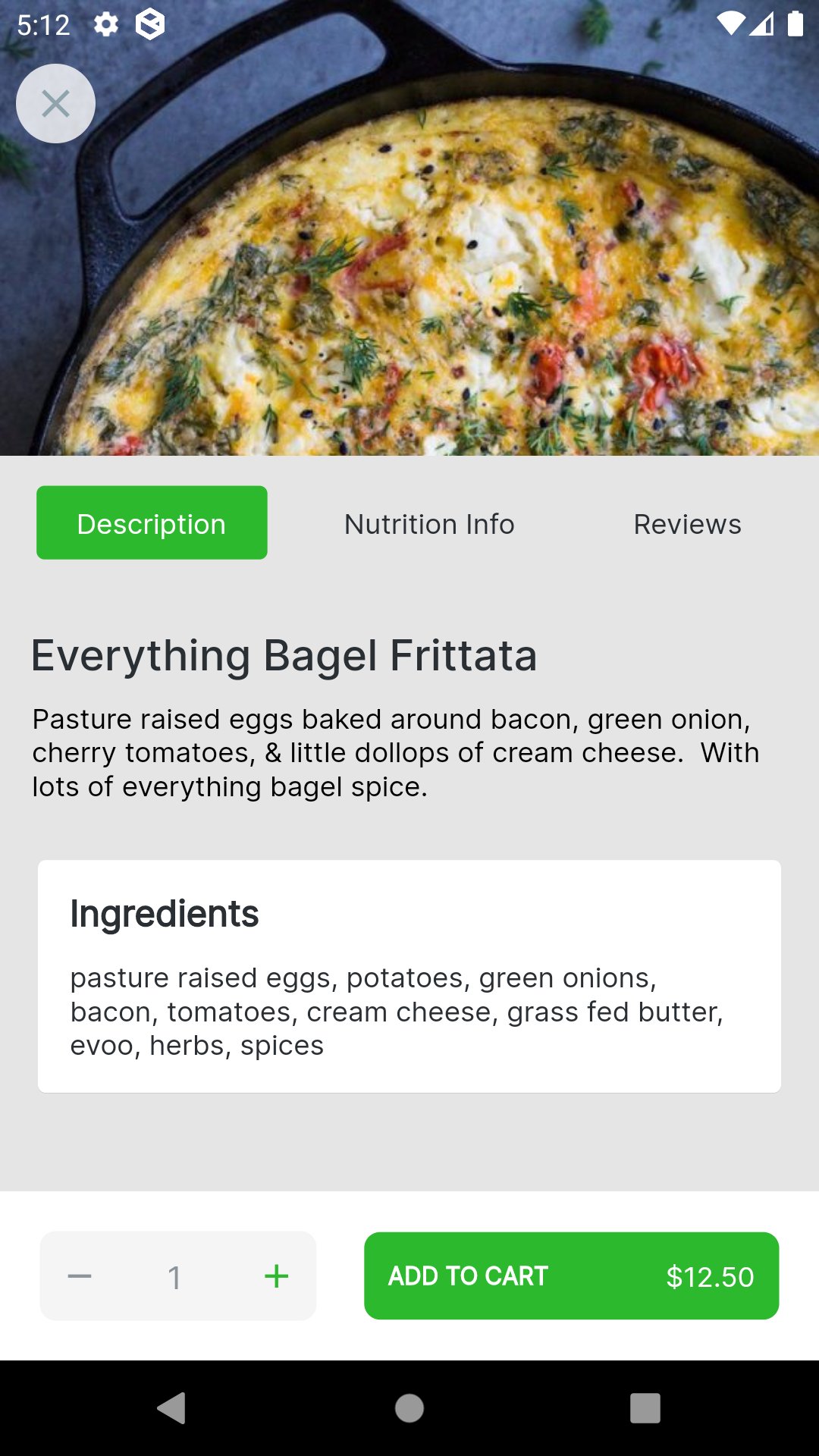Tap the $12.50 price label
The image size is (819, 1456).
tap(710, 1277)
